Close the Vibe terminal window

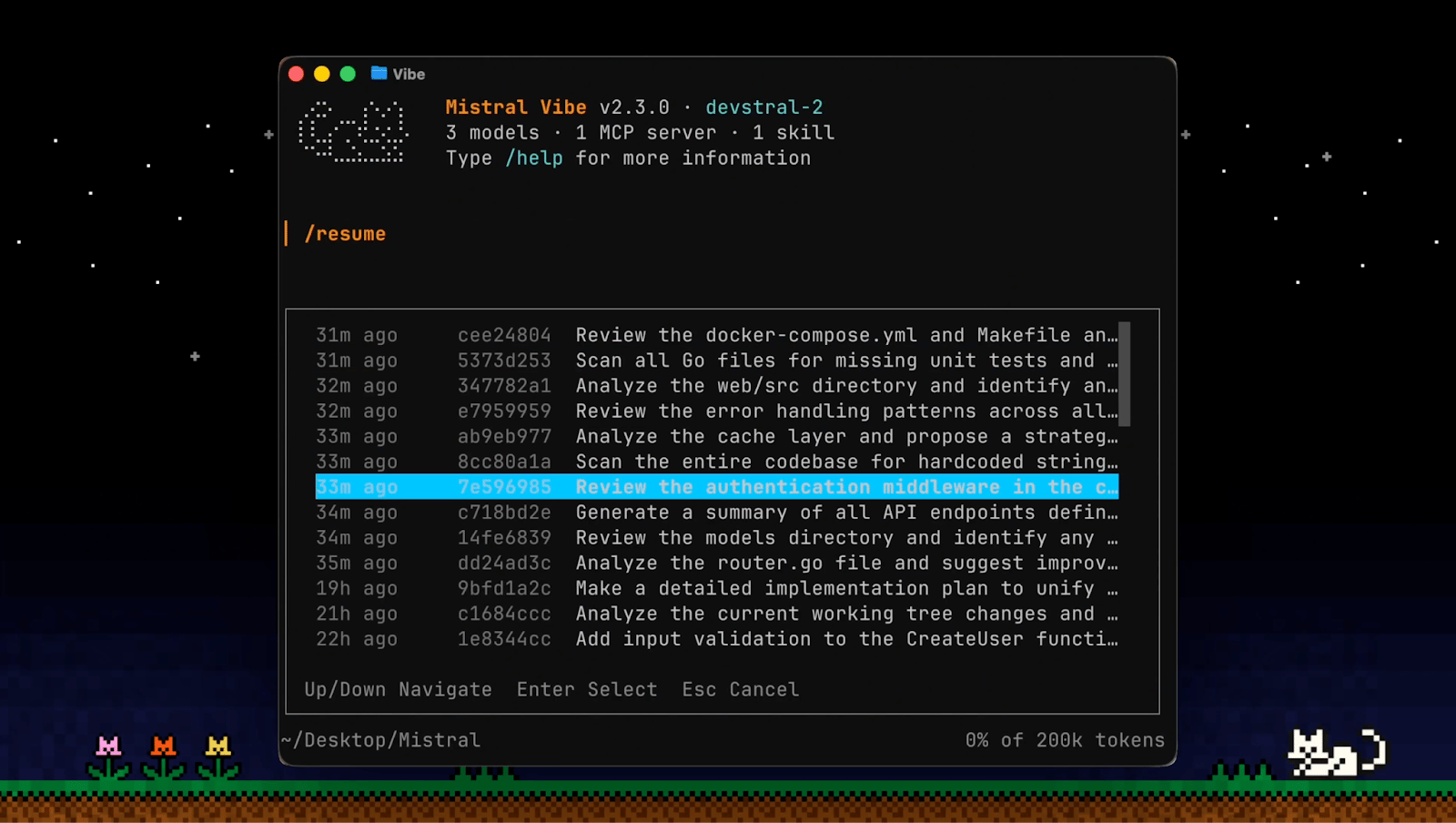pyautogui.click(x=296, y=74)
